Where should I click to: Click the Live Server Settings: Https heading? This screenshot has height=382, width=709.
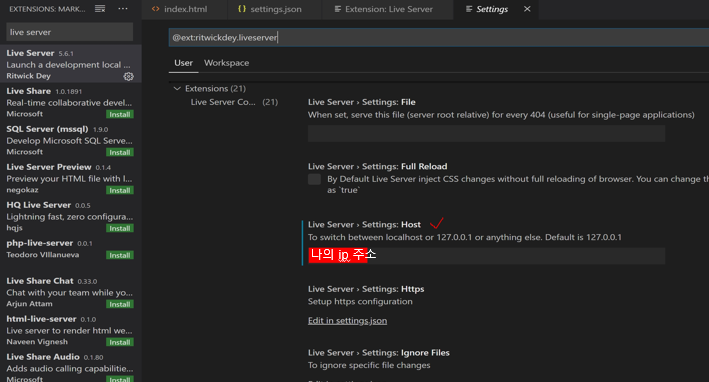click(366, 289)
